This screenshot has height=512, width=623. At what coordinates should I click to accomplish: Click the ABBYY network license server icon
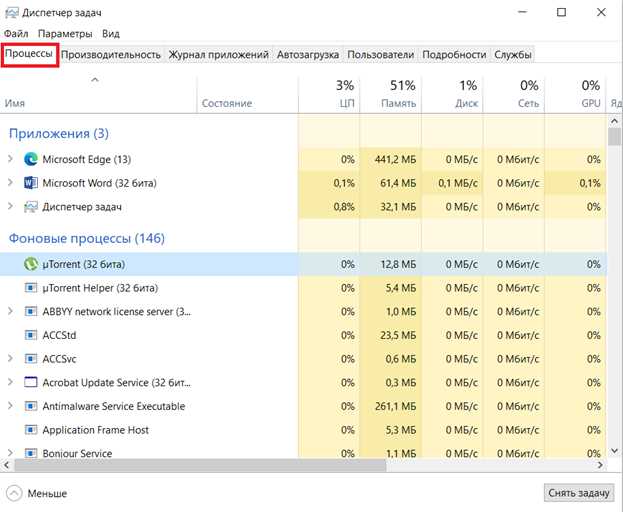pos(31,311)
